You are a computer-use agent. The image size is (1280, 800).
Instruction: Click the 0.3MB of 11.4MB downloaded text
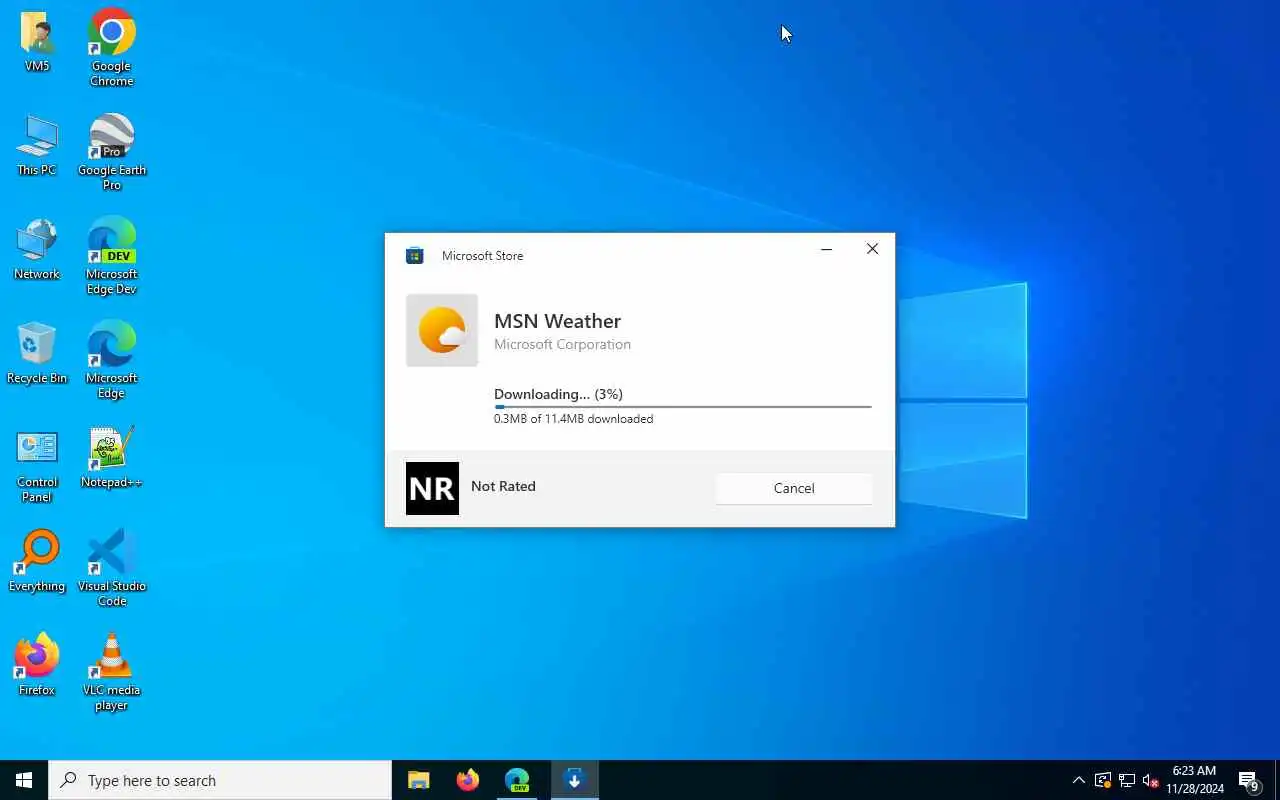click(573, 419)
